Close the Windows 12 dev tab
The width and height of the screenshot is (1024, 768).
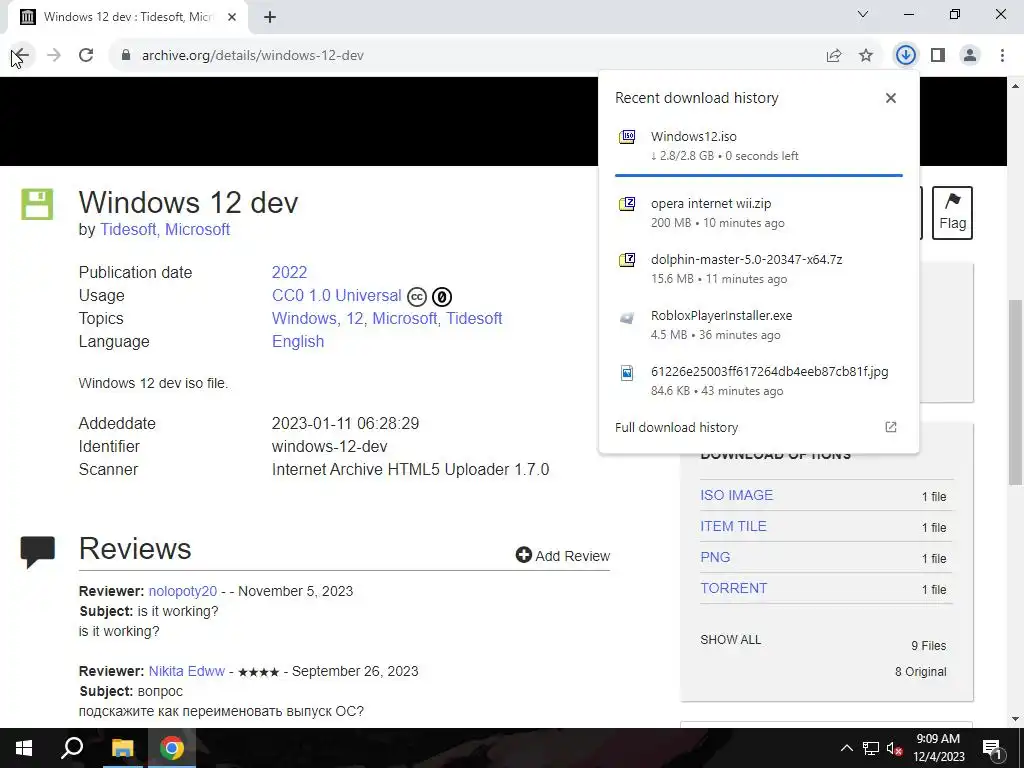[232, 17]
